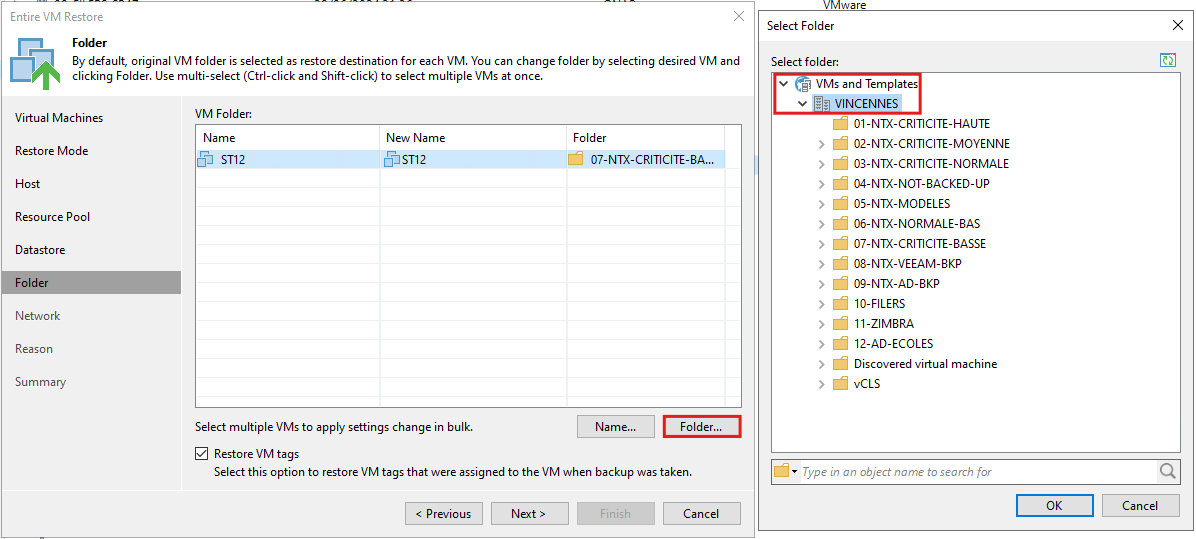The height and width of the screenshot is (539, 1196).
Task: Click the Next > button
Action: [x=529, y=514]
